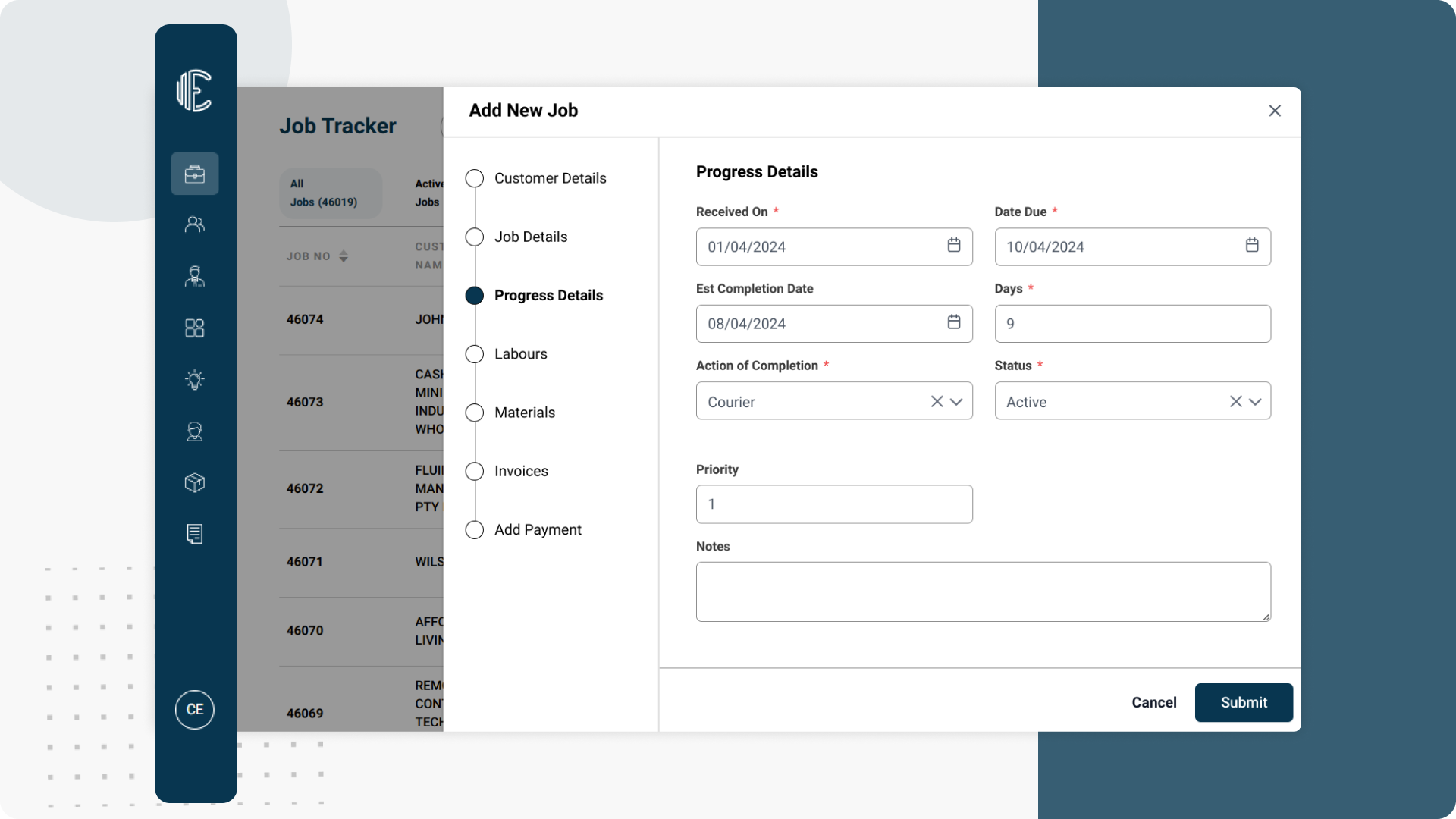Viewport: 1456px width, 819px height.
Task: Select the briefcase Jobs icon in sidebar
Action: [x=195, y=174]
